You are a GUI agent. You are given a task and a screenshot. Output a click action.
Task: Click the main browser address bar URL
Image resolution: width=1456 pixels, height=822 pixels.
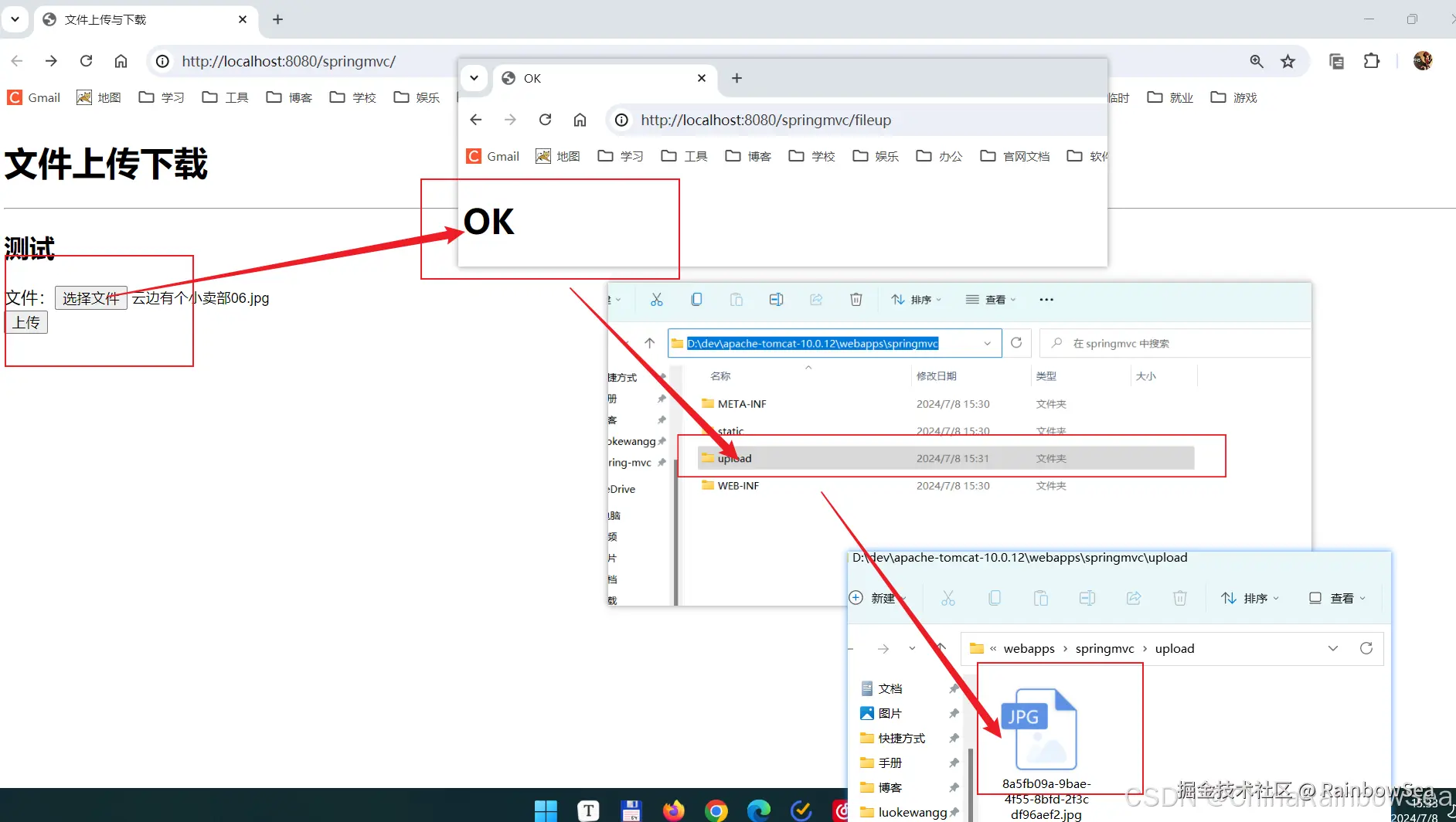pyautogui.click(x=288, y=61)
